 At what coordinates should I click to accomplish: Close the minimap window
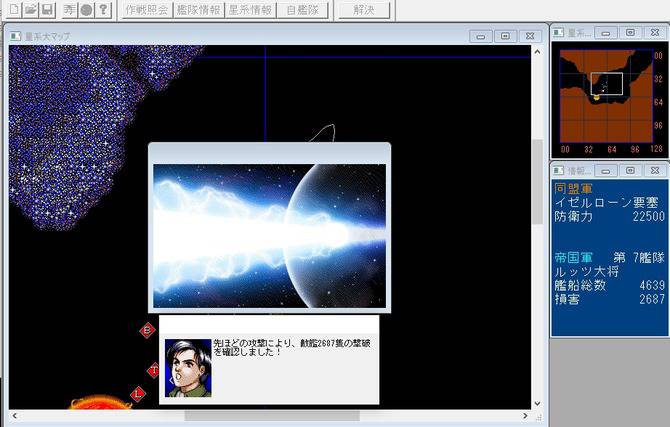click(x=655, y=32)
